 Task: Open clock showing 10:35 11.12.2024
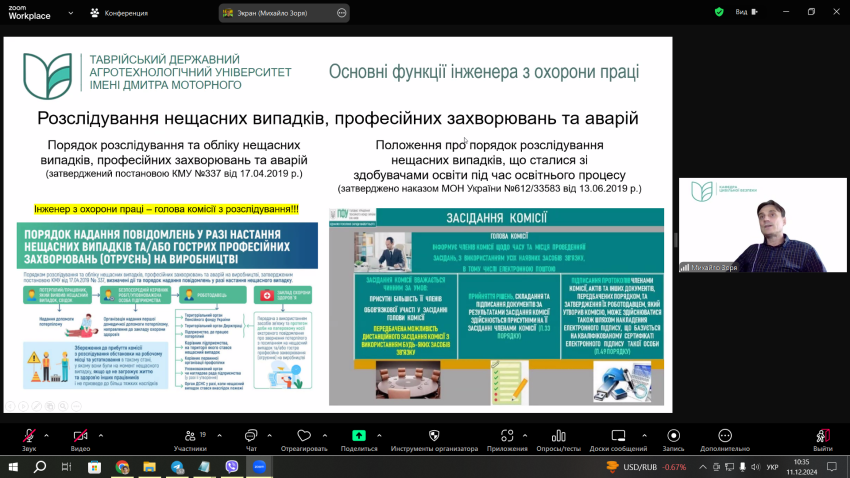pos(802,467)
